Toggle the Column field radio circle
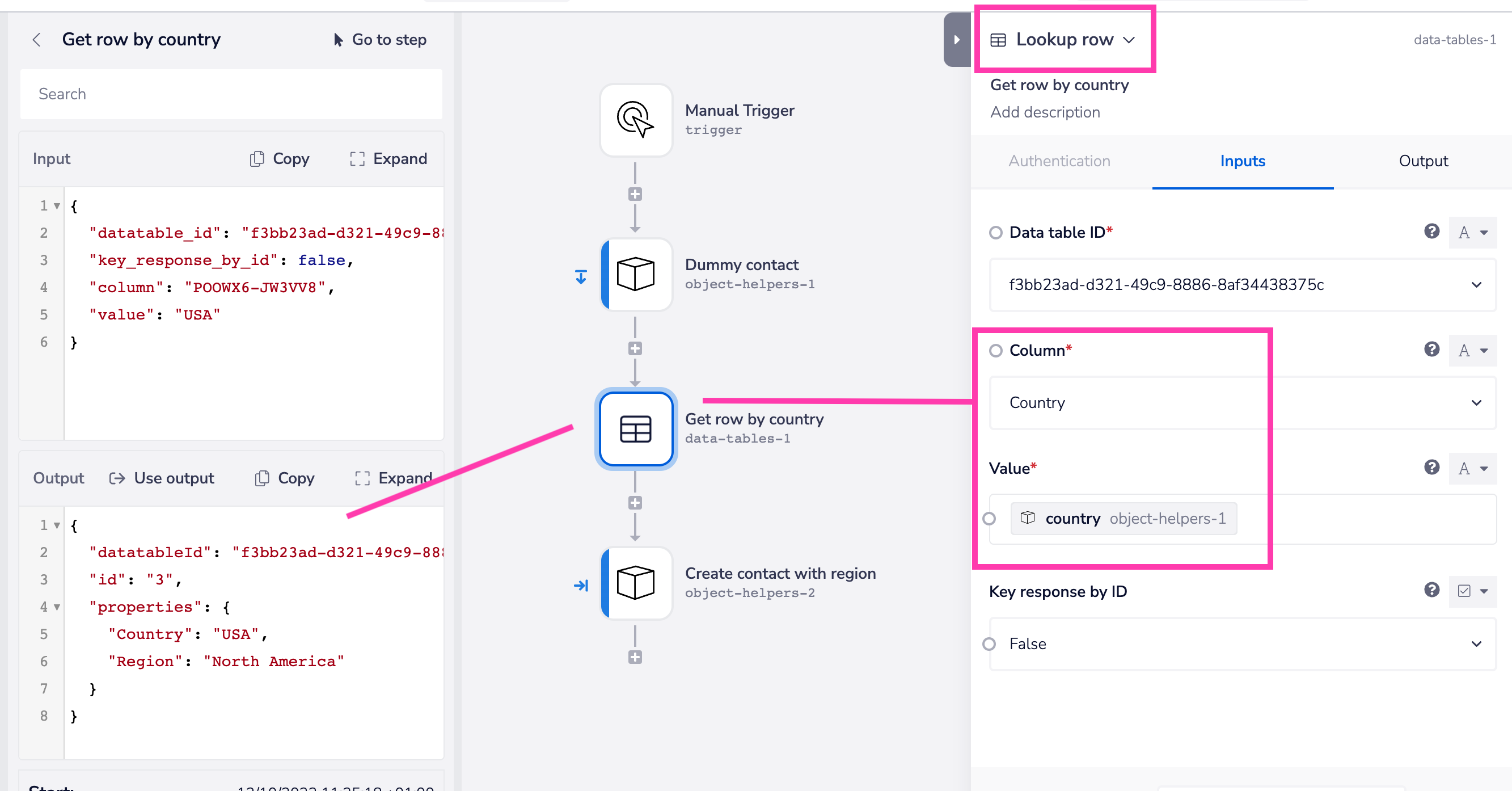 coord(995,351)
